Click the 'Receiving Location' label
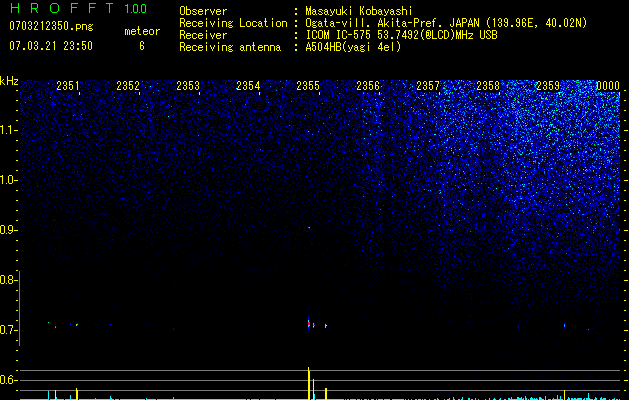 coord(233,23)
